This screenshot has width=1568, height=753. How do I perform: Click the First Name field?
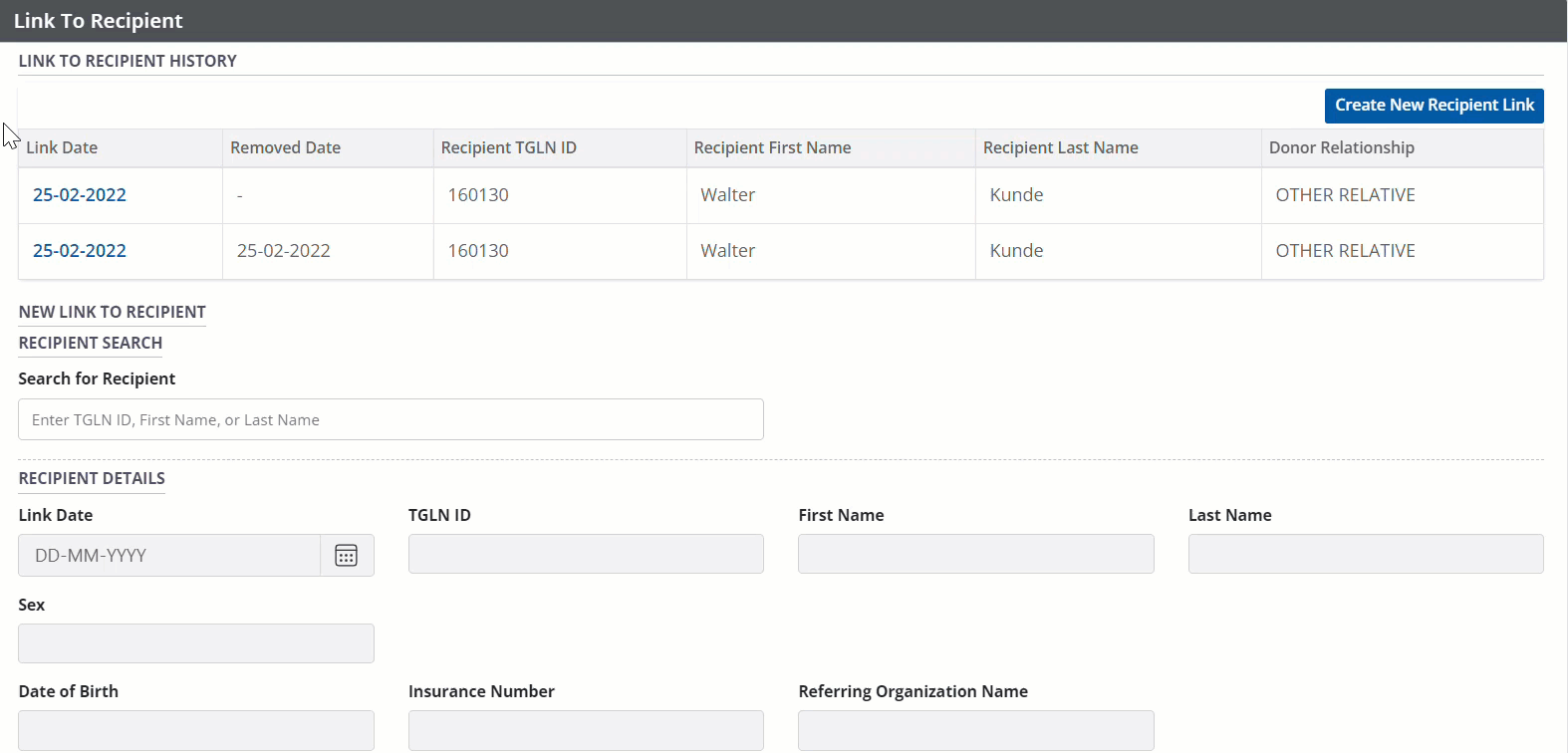(x=976, y=554)
